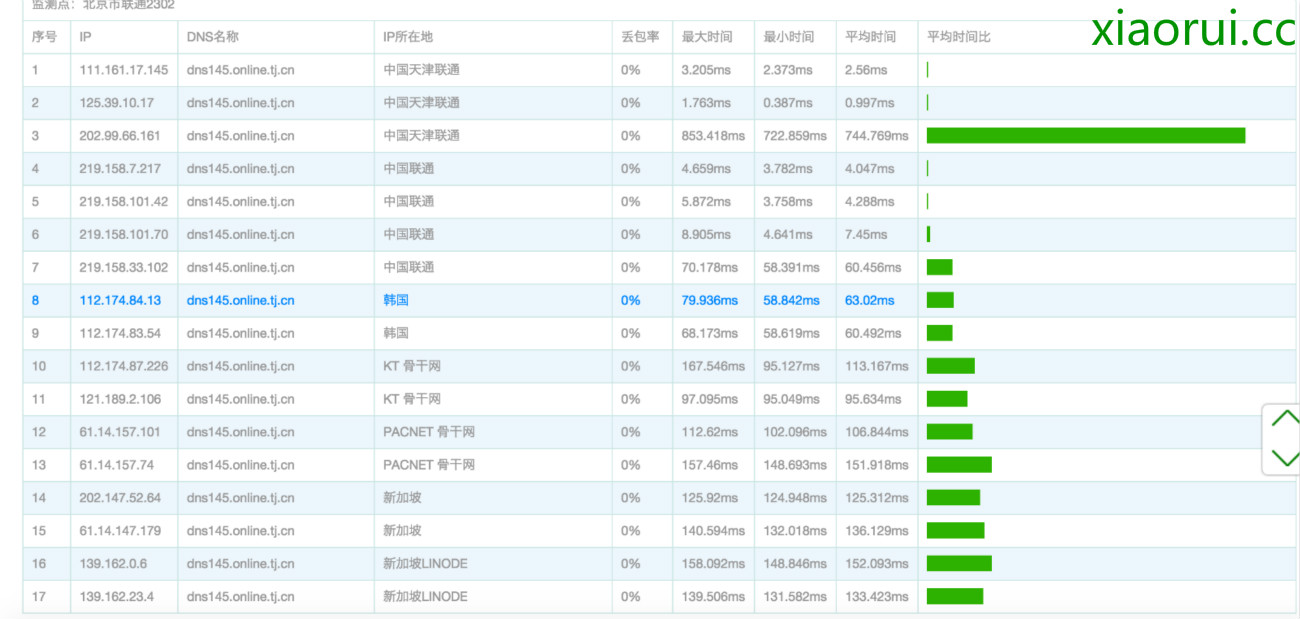Click the scroll up chevron arrow
This screenshot has height=619, width=1300.
tap(1284, 419)
